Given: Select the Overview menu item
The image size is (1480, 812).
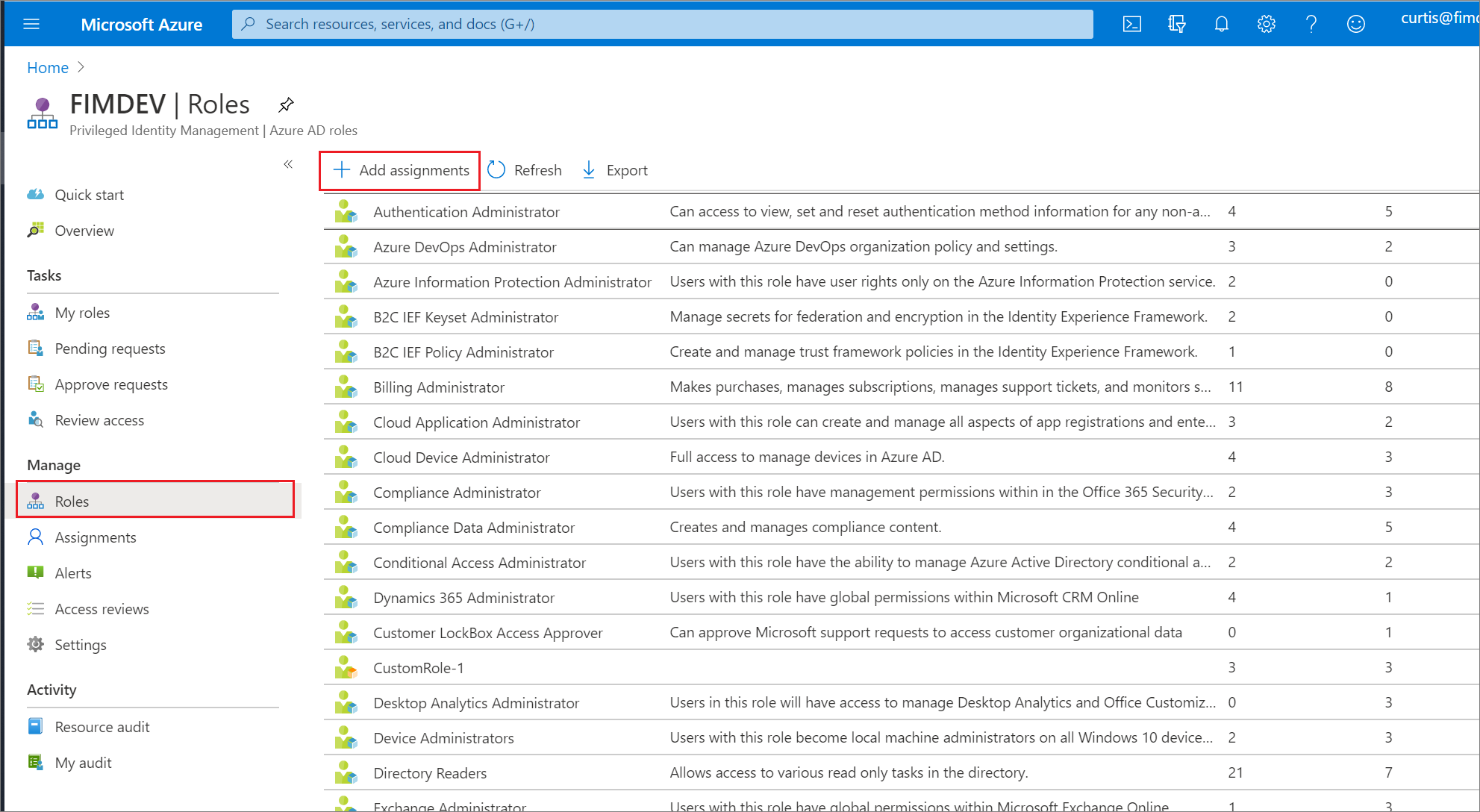Looking at the screenshot, I should [83, 230].
